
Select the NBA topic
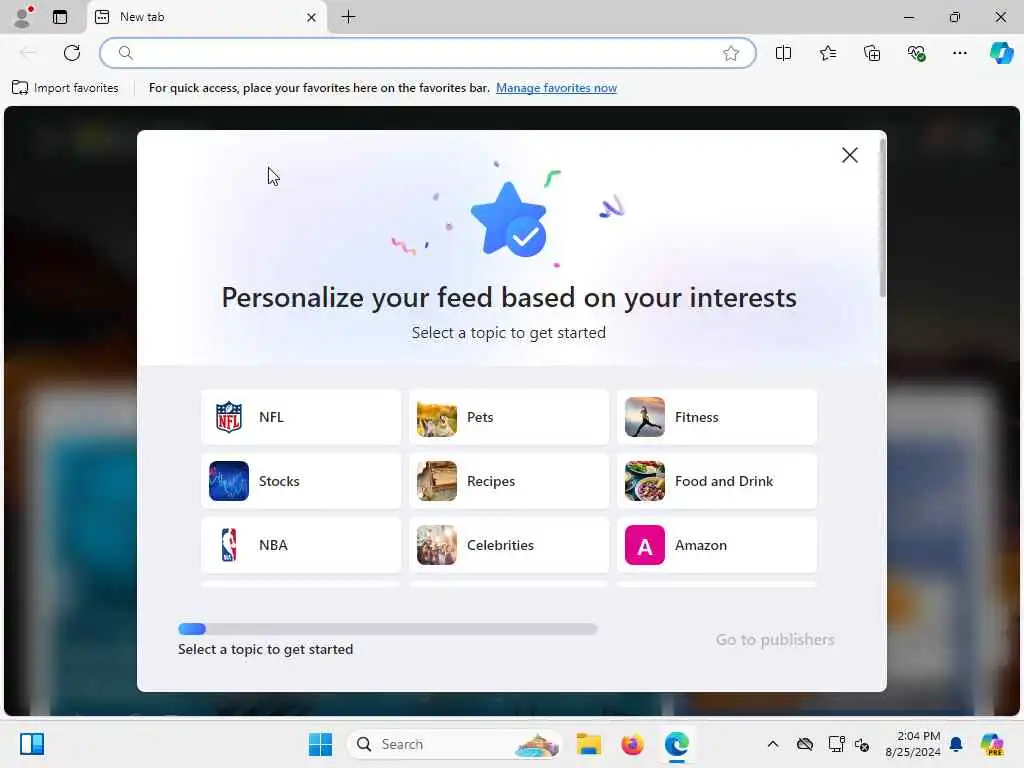click(301, 545)
